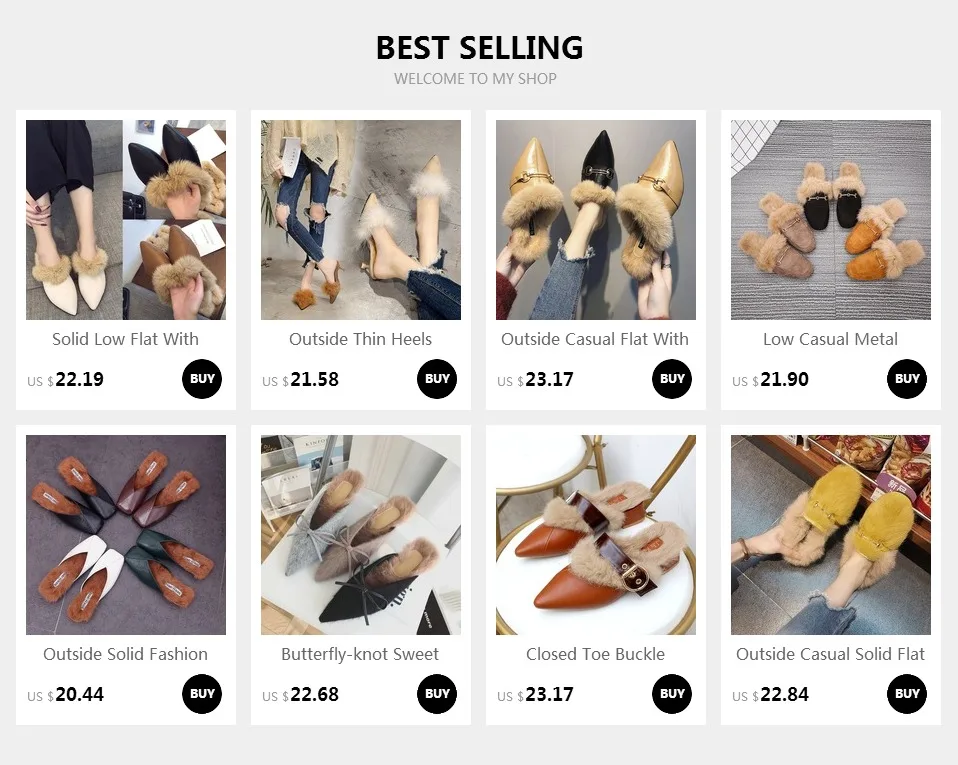Open Solid Low Flat With product image
Image resolution: width=958 pixels, height=765 pixels.
click(126, 220)
